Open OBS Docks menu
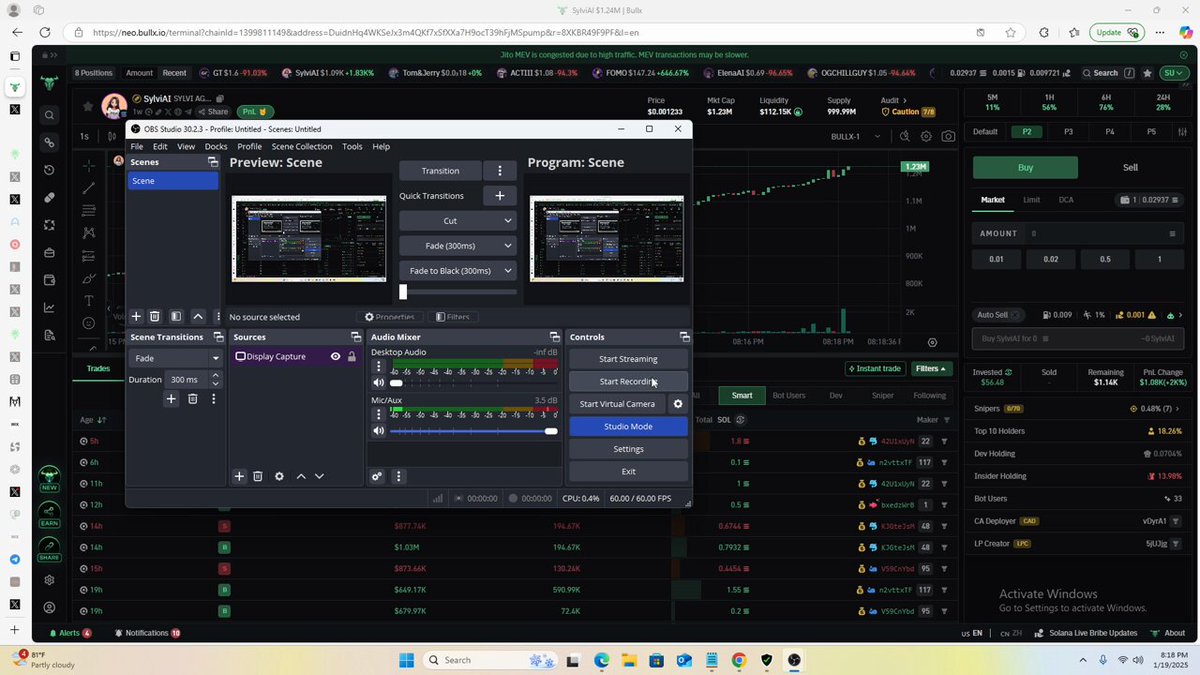Image resolution: width=1200 pixels, height=675 pixels. pos(216,146)
